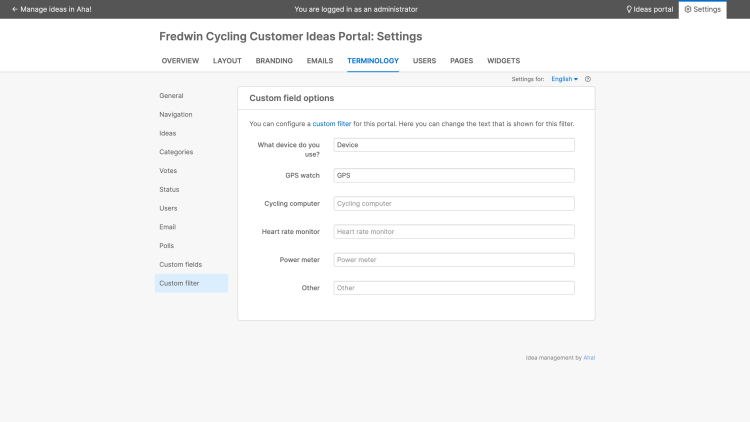Open Ideas section in the sidebar
The image size is (750, 422).
[x=168, y=133]
